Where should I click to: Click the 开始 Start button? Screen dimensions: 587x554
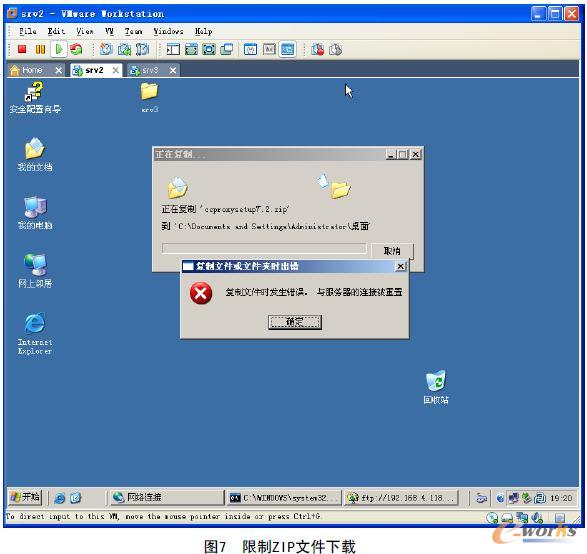pyautogui.click(x=25, y=497)
